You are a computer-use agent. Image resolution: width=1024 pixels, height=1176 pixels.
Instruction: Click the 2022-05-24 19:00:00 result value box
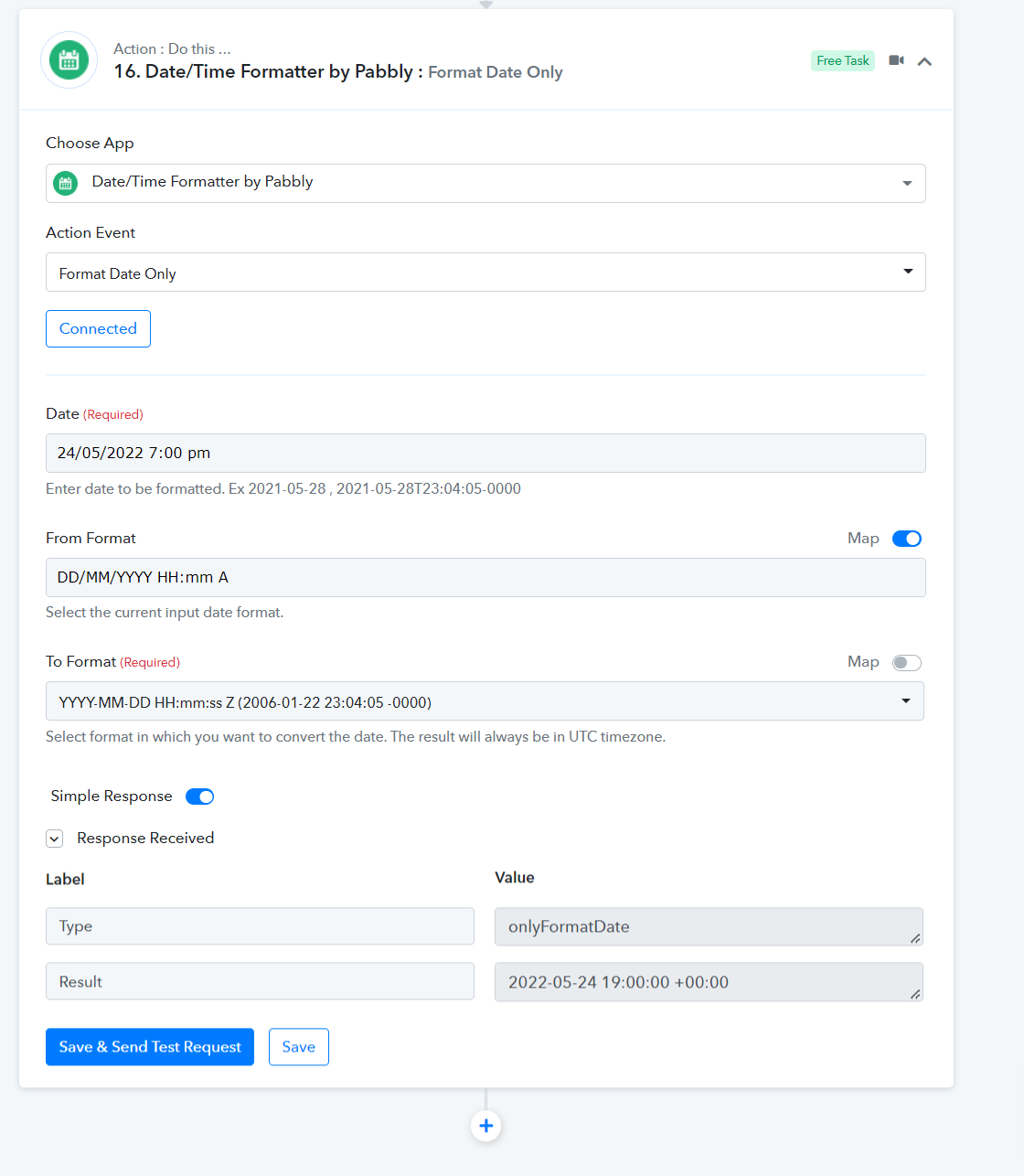pyautogui.click(x=709, y=982)
